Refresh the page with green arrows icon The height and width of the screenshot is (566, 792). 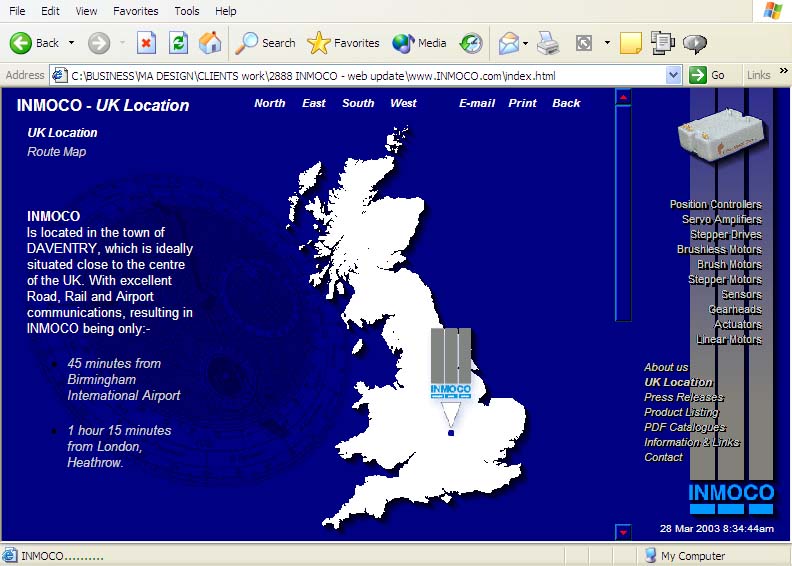tap(178, 43)
